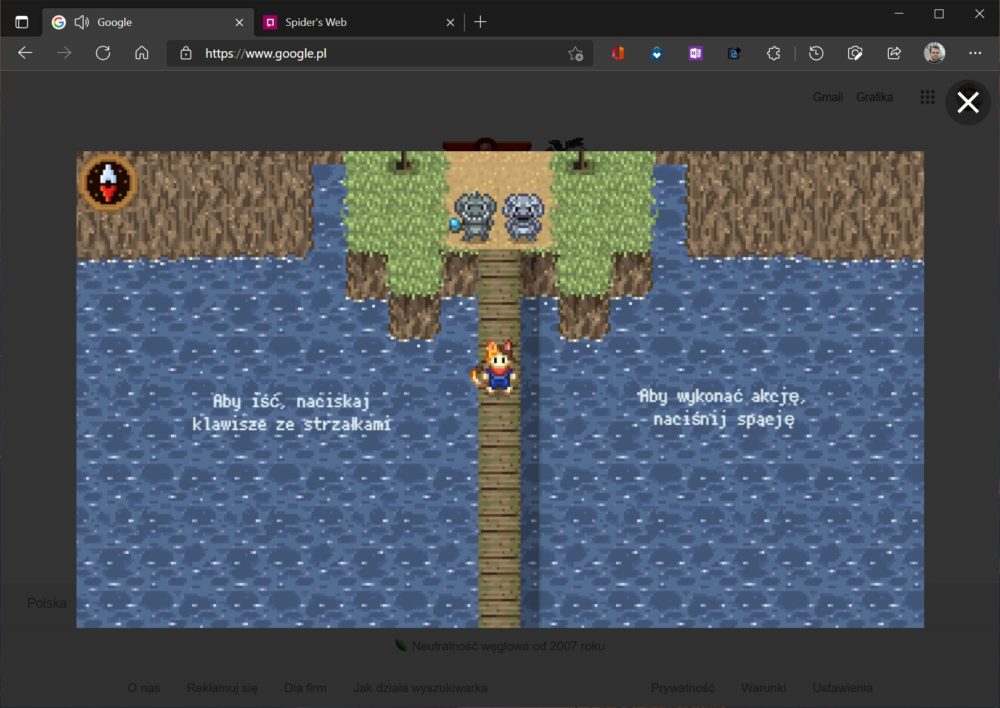Close the Spider's Web tab
The width and height of the screenshot is (1000, 708).
point(450,22)
